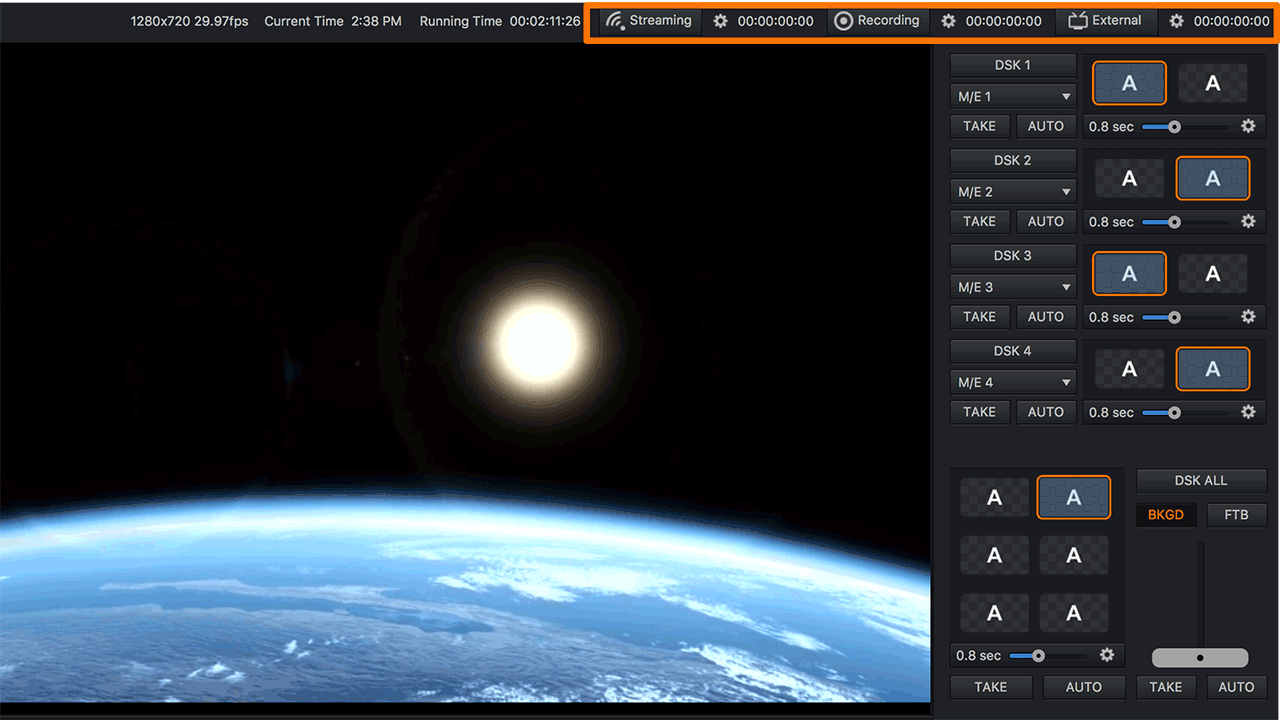Click AUTO under the T-bar
This screenshot has height=720, width=1280.
1236,687
